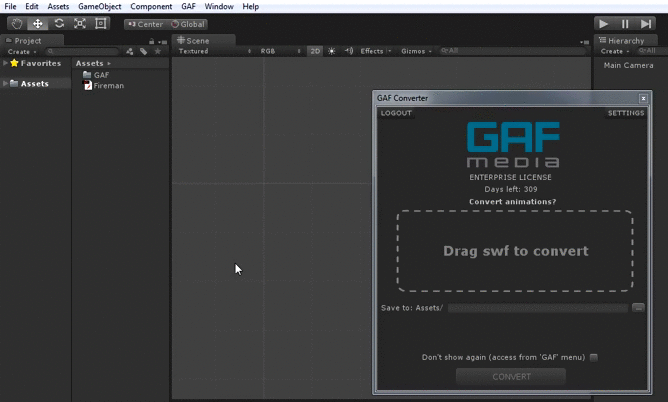Click the Project panel search field
This screenshot has height=402, width=668.
tap(82, 52)
